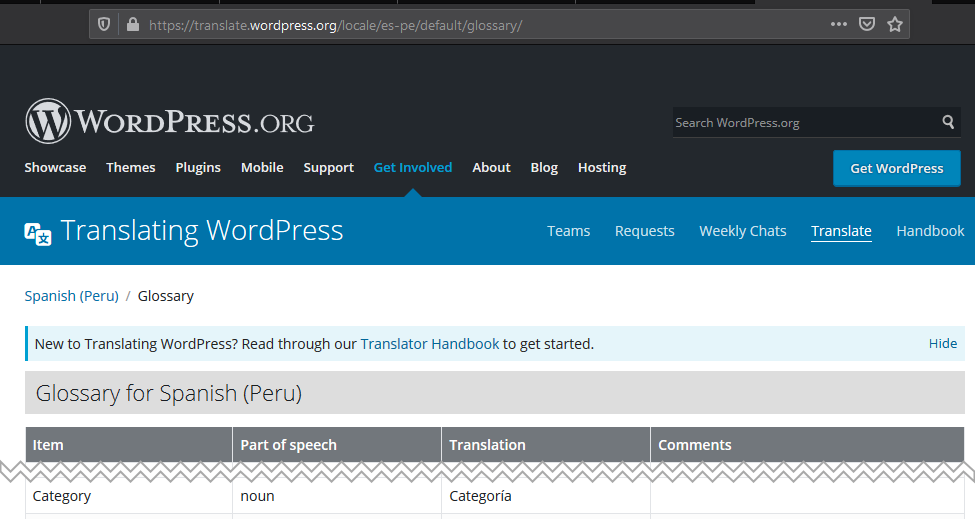Viewport: 975px width, 519px height.
Task: Open the Showcase menu item
Action: point(55,167)
